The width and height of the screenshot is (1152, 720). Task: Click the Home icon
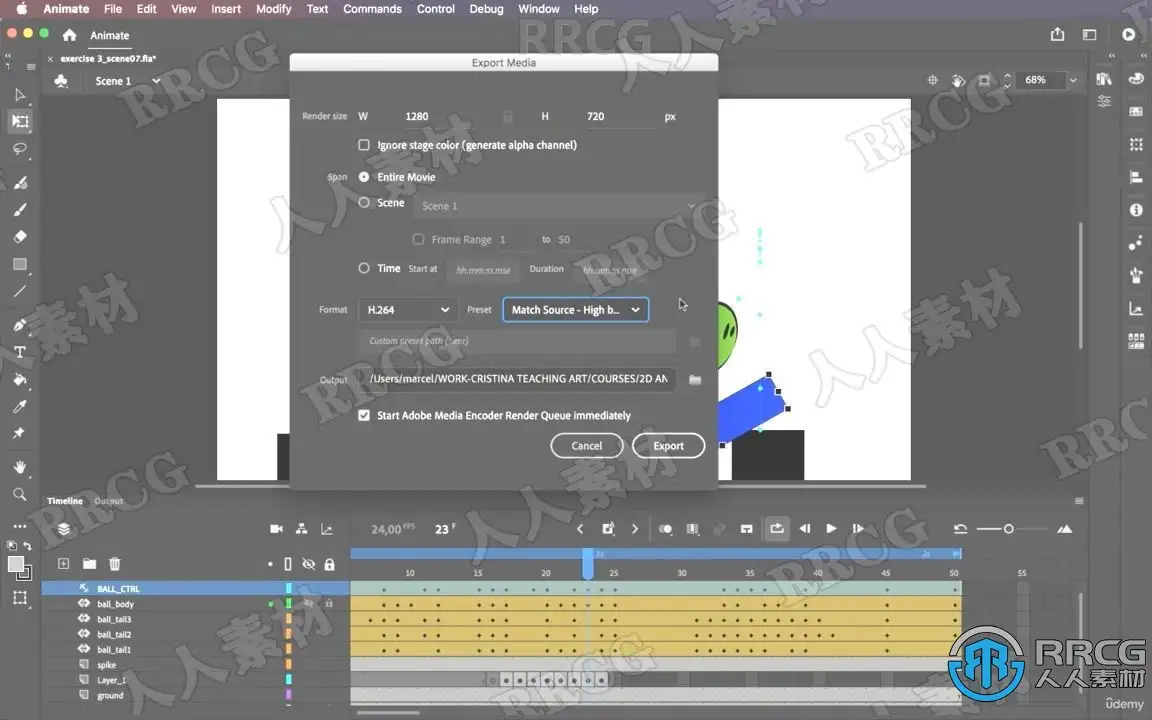point(69,35)
